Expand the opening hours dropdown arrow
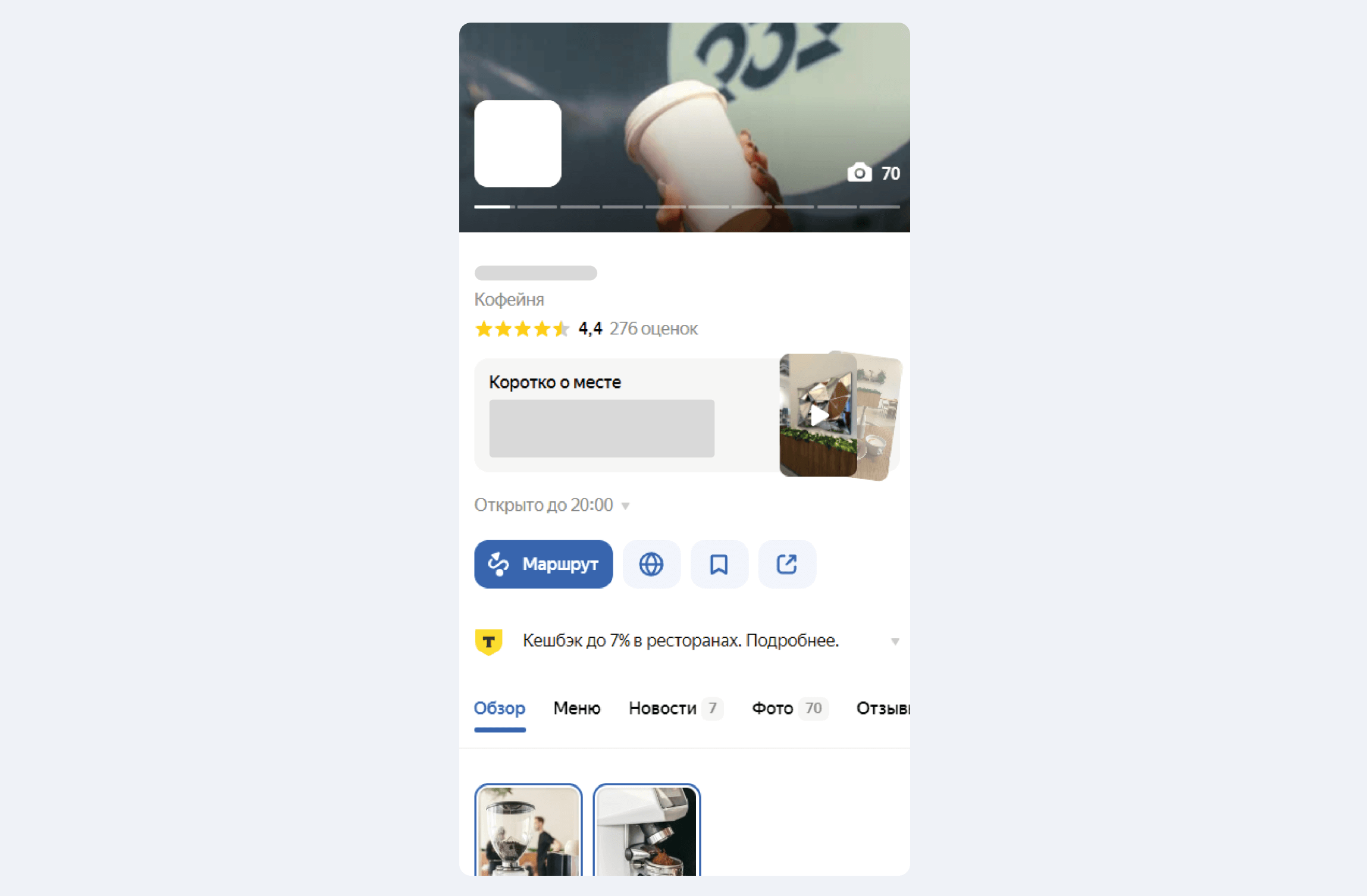 [625, 506]
